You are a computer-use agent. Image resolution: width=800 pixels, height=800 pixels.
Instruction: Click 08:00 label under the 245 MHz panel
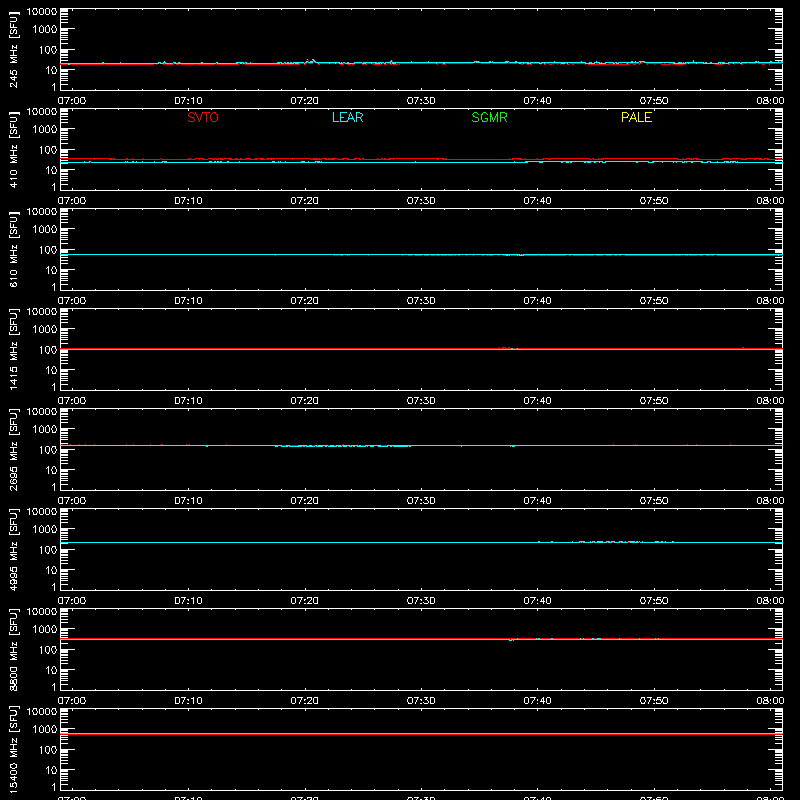pos(770,101)
